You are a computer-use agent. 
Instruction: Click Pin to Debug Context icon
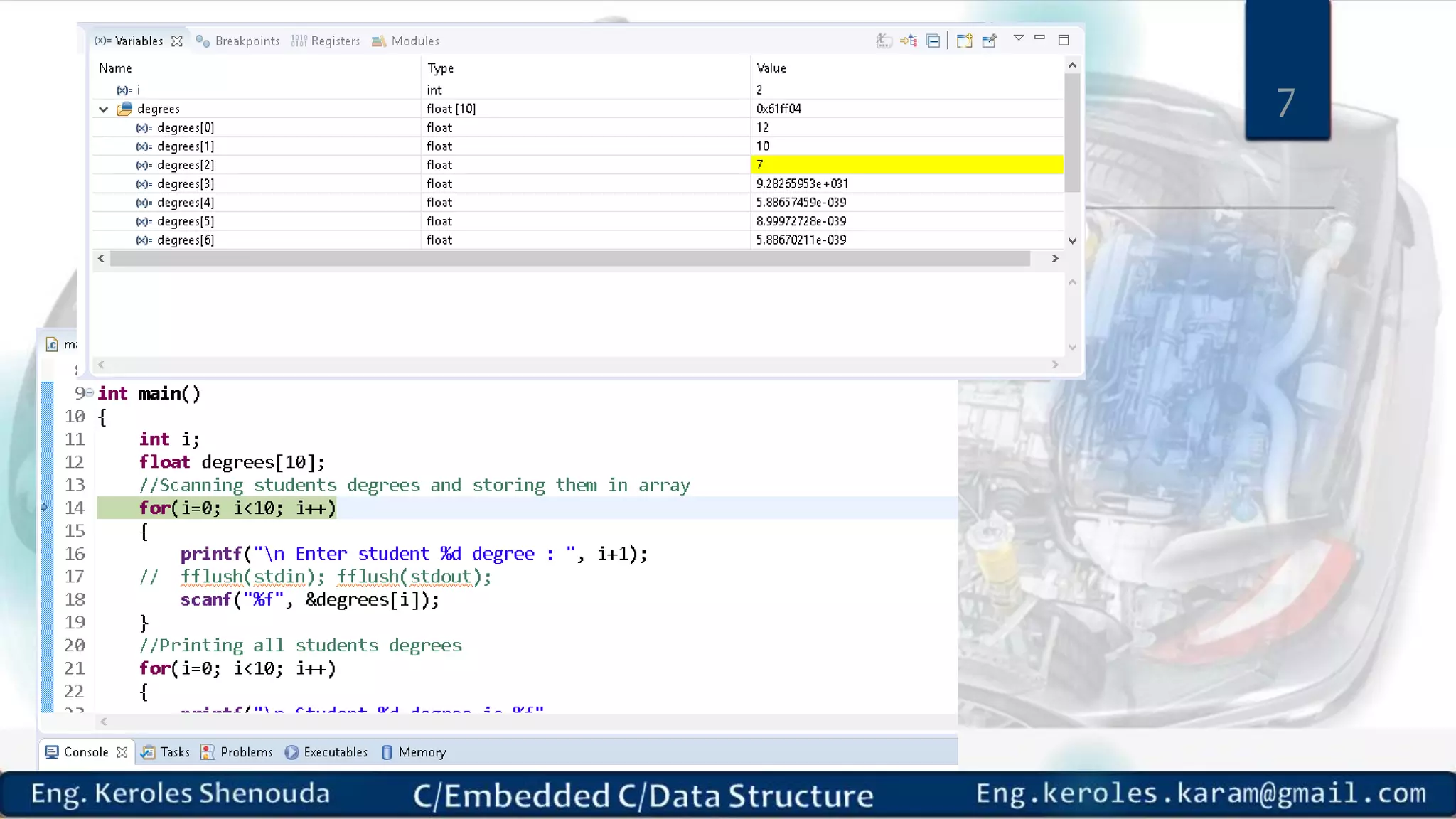point(990,41)
